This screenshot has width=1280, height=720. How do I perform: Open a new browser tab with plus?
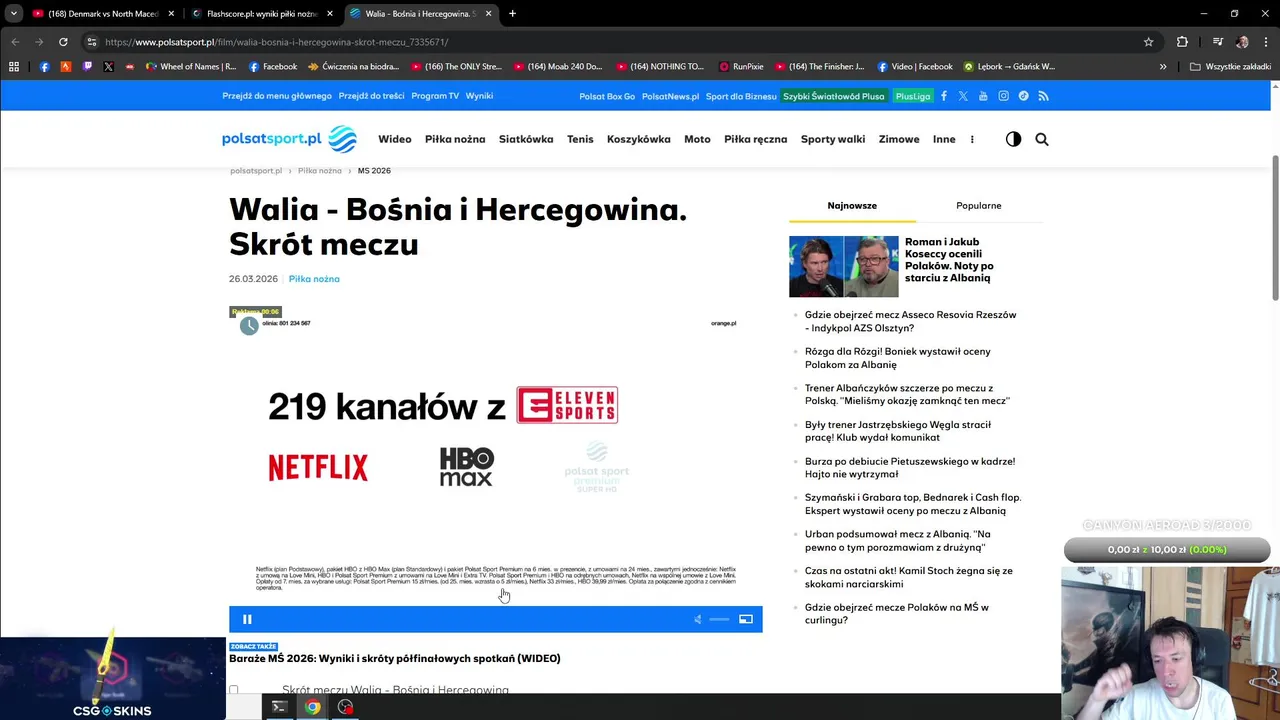coord(512,14)
